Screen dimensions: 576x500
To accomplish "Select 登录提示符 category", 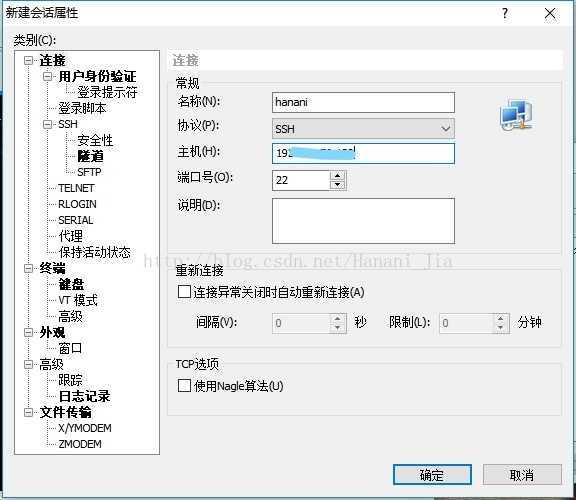I will pos(107,92).
